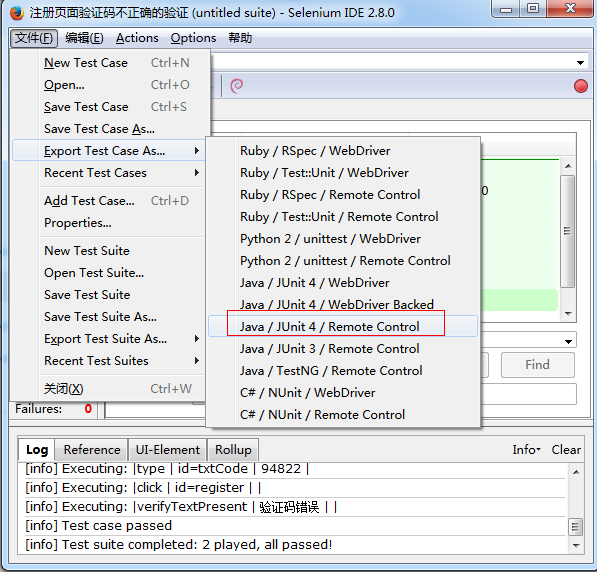Select Open Test Suite...
Image resolution: width=597 pixels, height=572 pixels.
click(x=110, y=273)
